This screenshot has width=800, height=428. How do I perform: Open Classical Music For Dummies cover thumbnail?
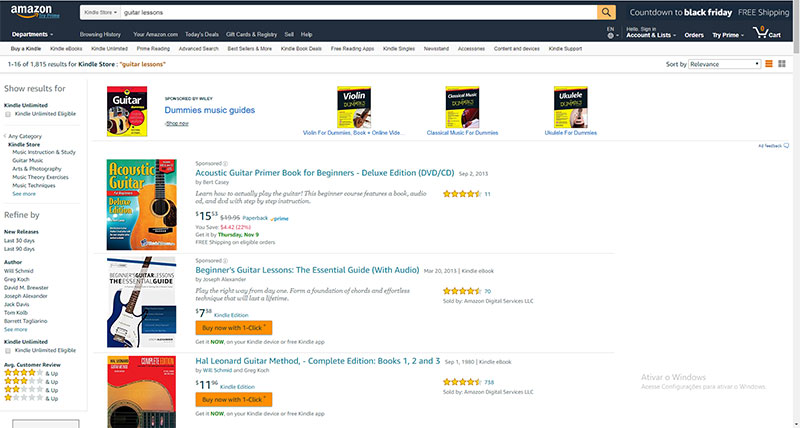[x=462, y=107]
